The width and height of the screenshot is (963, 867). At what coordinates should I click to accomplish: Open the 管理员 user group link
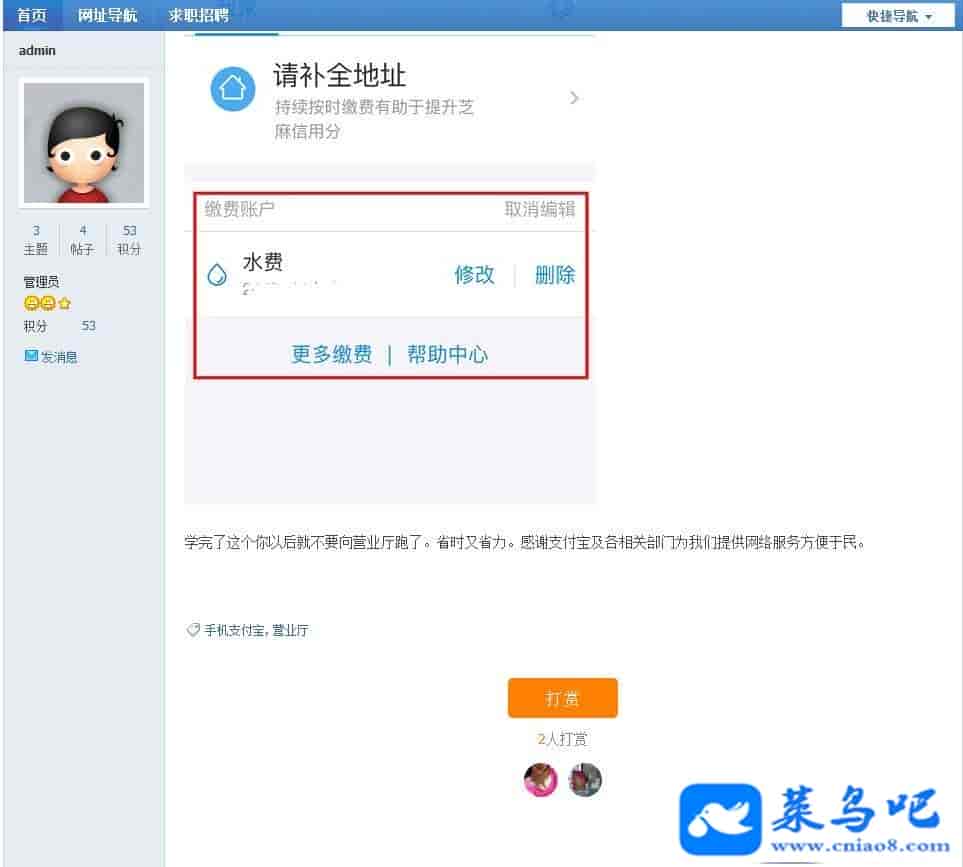[41, 282]
